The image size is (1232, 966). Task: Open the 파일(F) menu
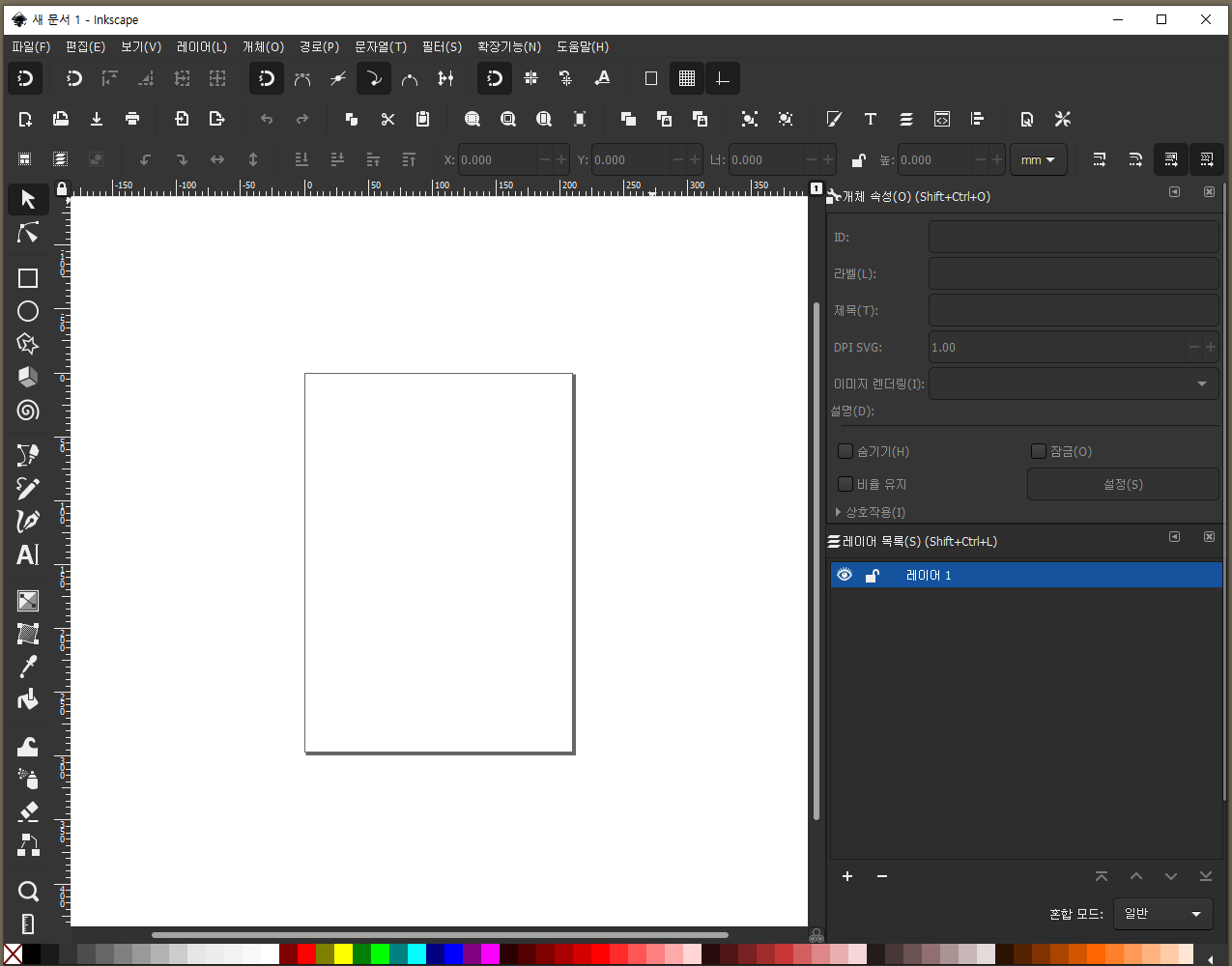point(31,46)
